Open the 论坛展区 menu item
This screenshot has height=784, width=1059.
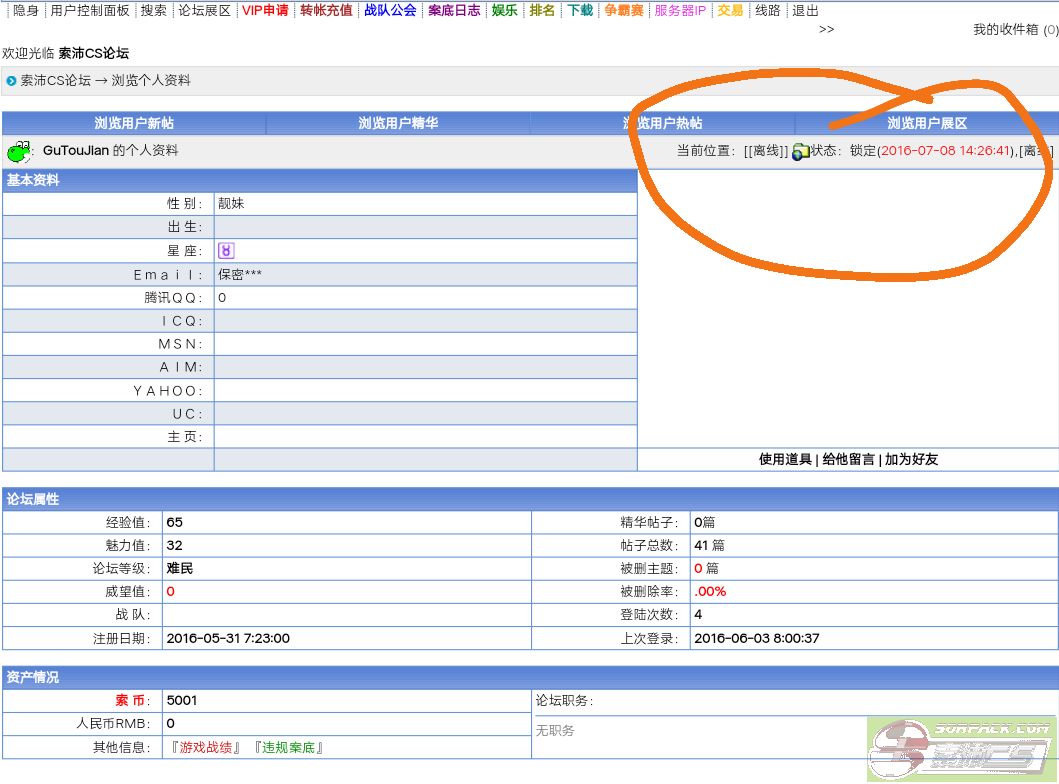coord(204,10)
